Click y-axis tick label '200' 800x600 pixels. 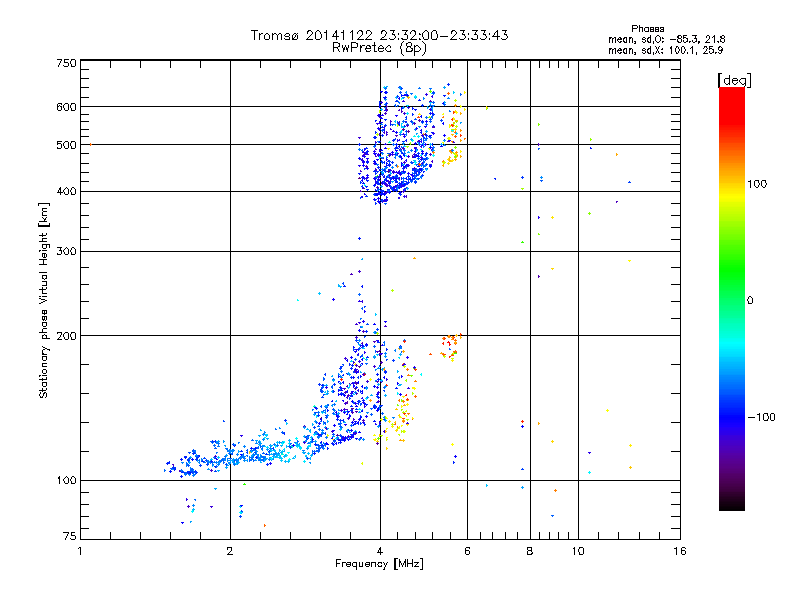click(x=66, y=336)
